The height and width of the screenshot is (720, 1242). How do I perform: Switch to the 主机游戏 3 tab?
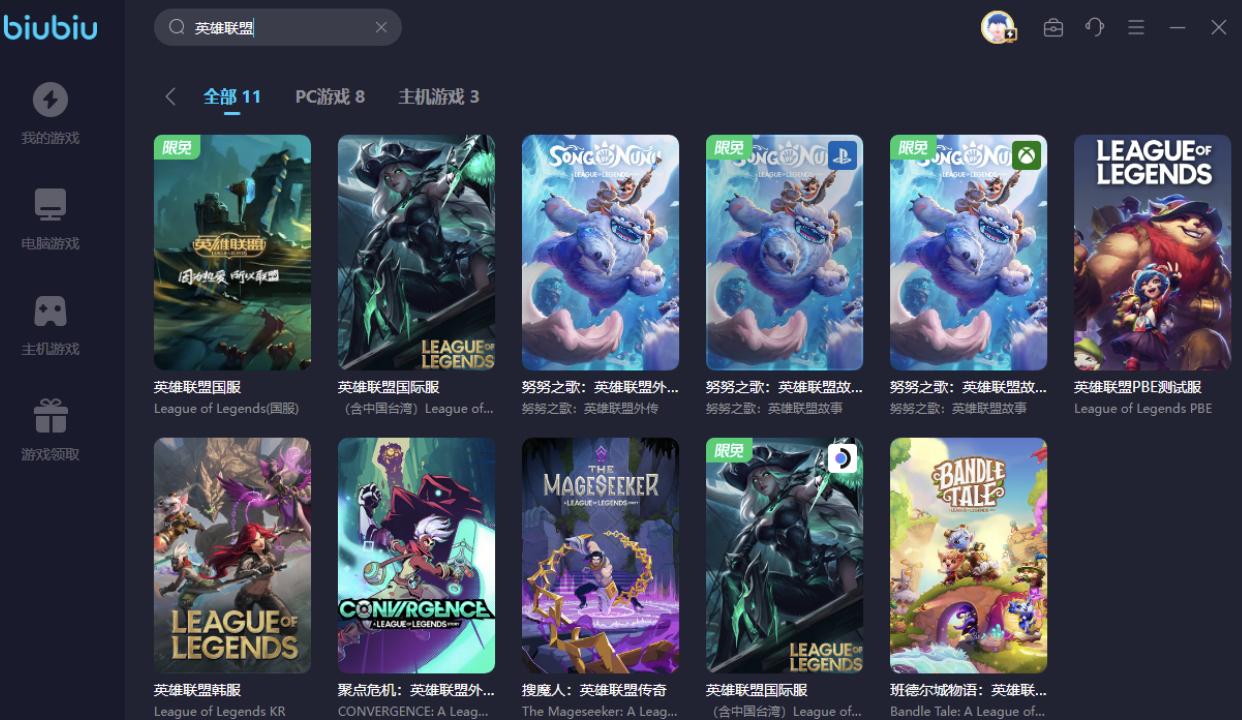click(x=439, y=97)
